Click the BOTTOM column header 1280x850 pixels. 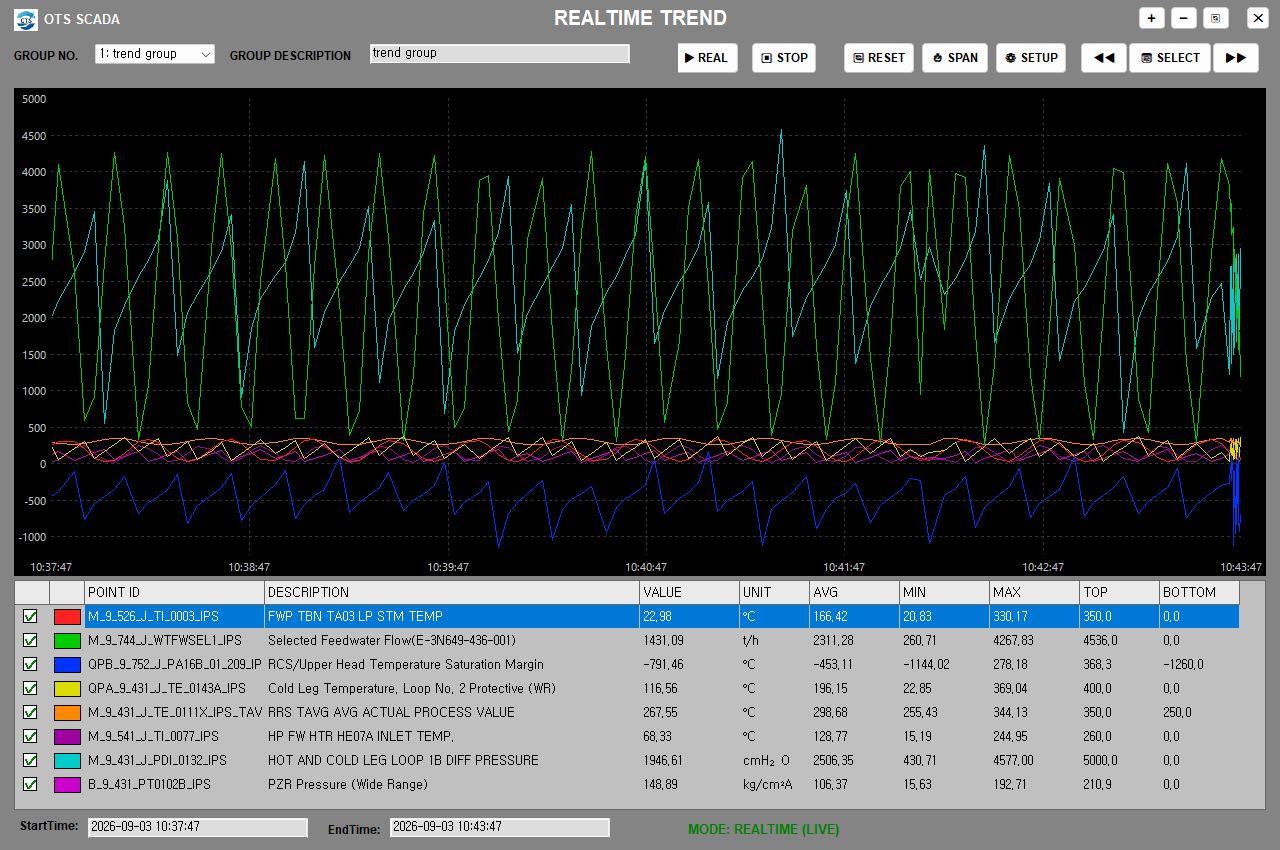tap(1200, 592)
